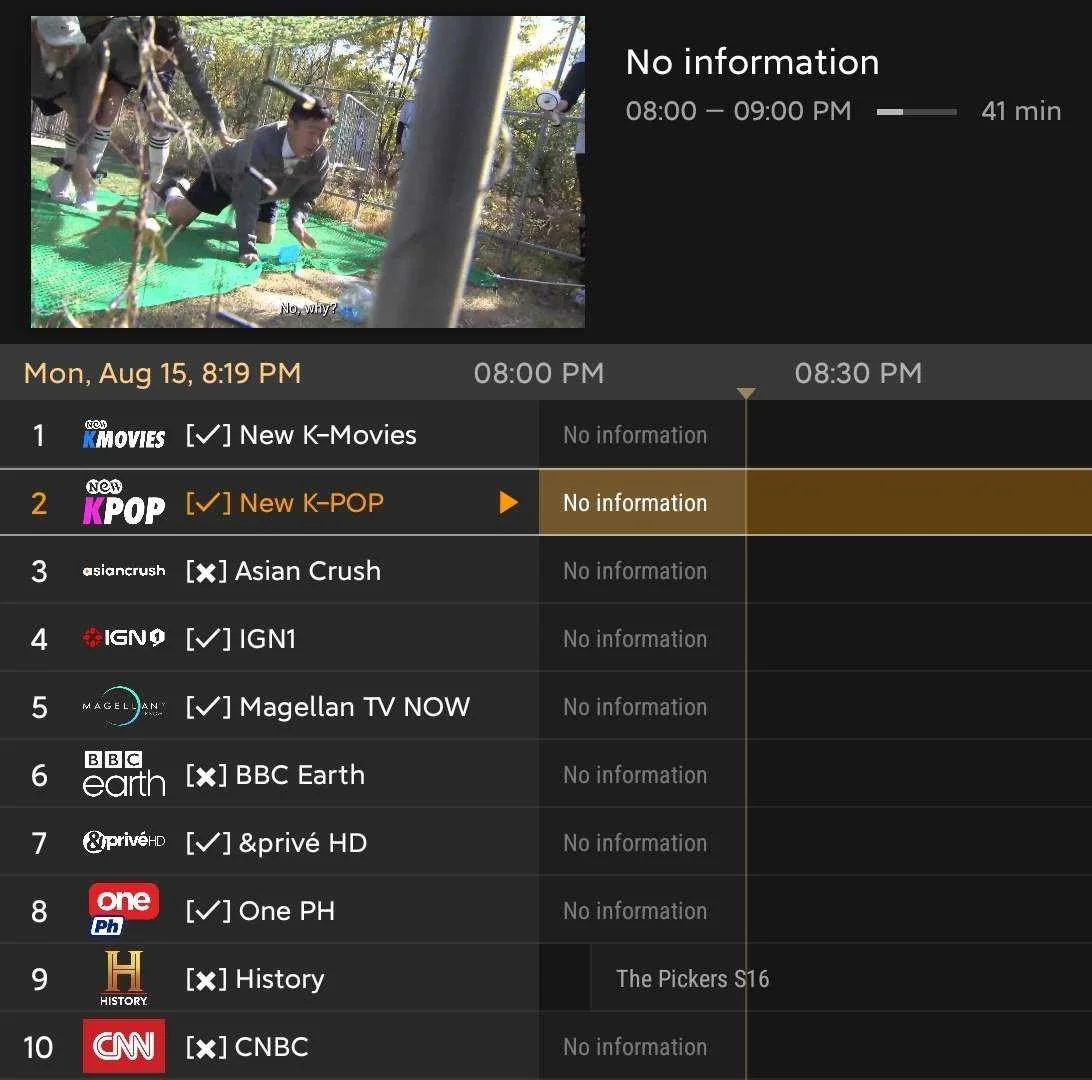Click the program progress bar beside 41 min
1092x1080 pixels.
(x=916, y=111)
